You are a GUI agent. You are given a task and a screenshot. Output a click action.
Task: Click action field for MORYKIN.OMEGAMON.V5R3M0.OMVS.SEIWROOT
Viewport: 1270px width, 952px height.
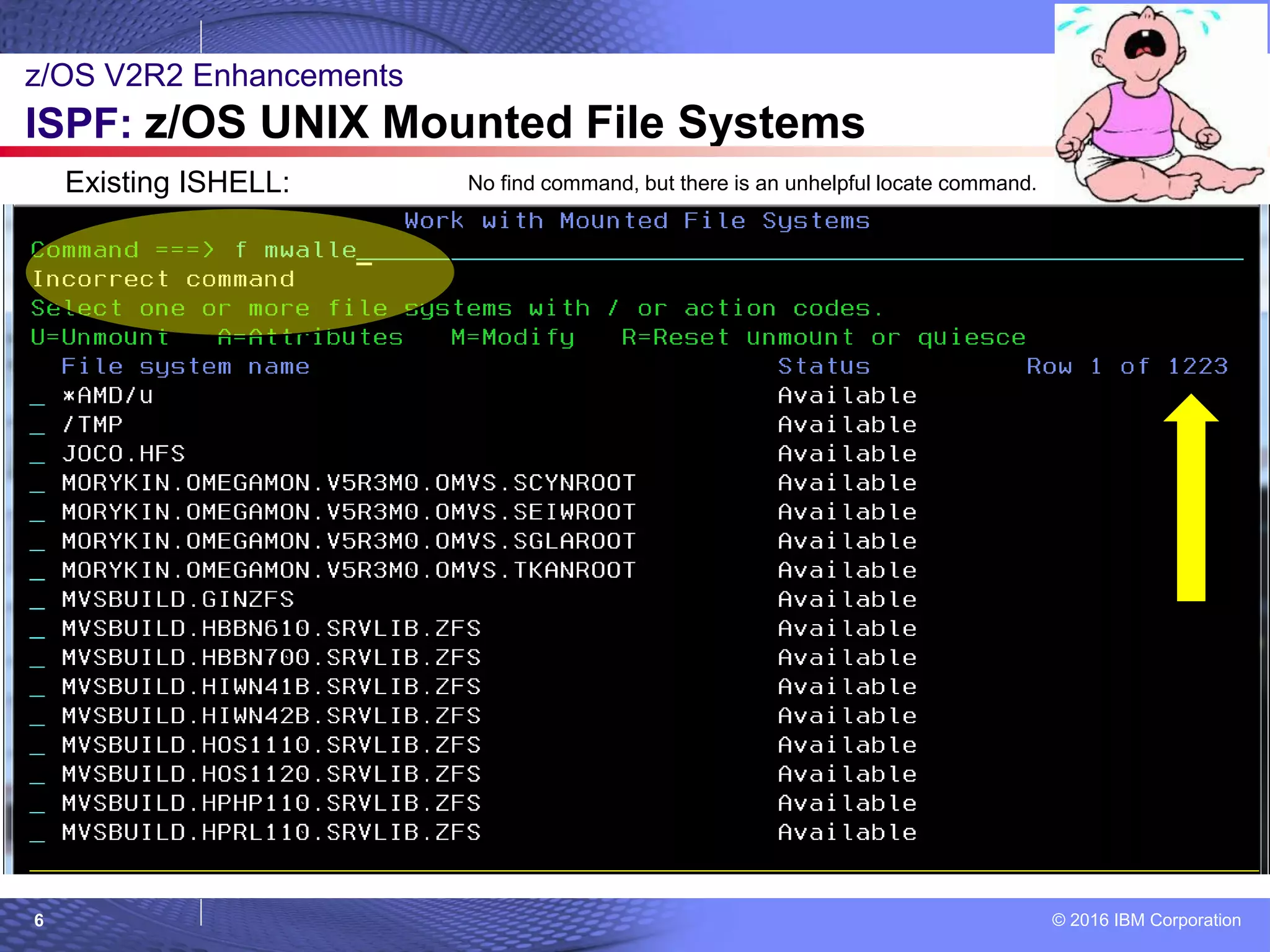point(38,513)
